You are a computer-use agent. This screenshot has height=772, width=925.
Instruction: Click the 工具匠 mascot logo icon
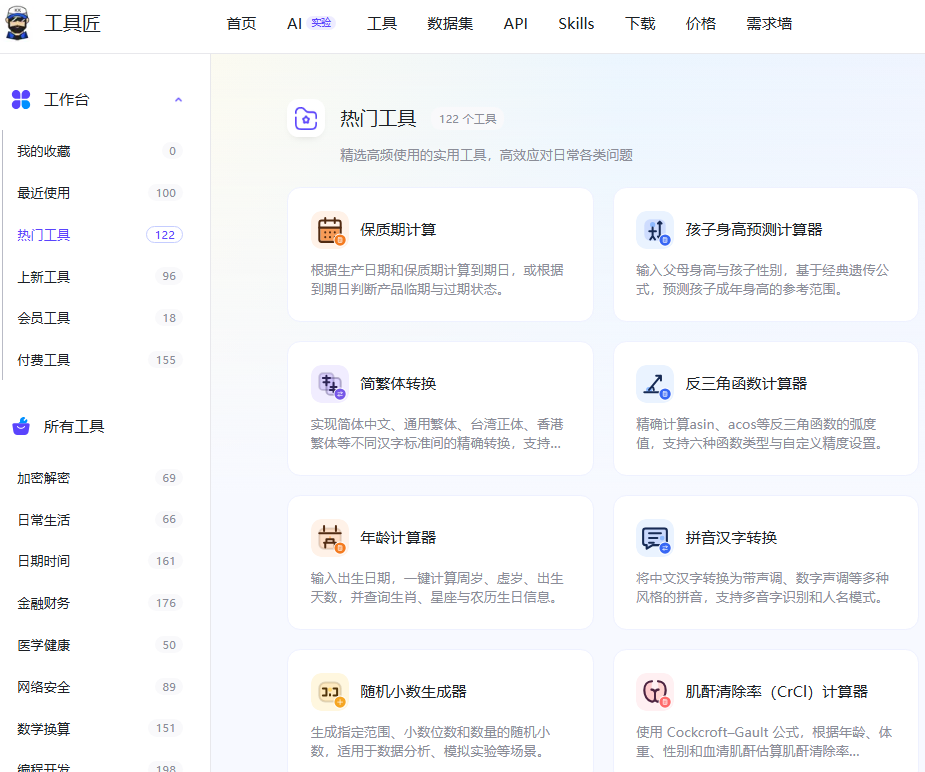[x=17, y=24]
